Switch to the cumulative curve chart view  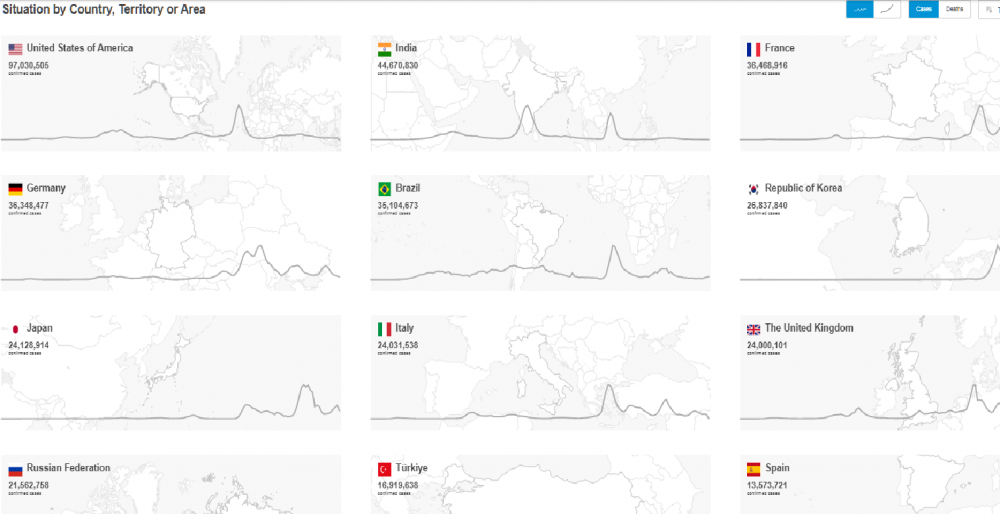pos(888,9)
